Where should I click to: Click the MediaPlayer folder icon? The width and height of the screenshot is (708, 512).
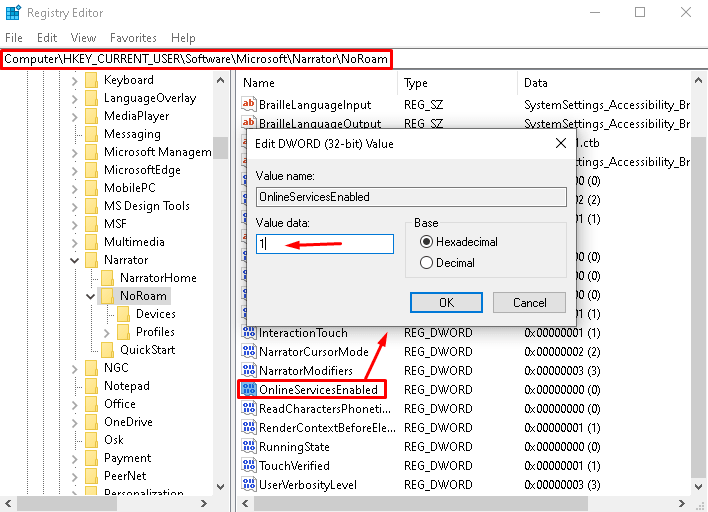(x=92, y=116)
